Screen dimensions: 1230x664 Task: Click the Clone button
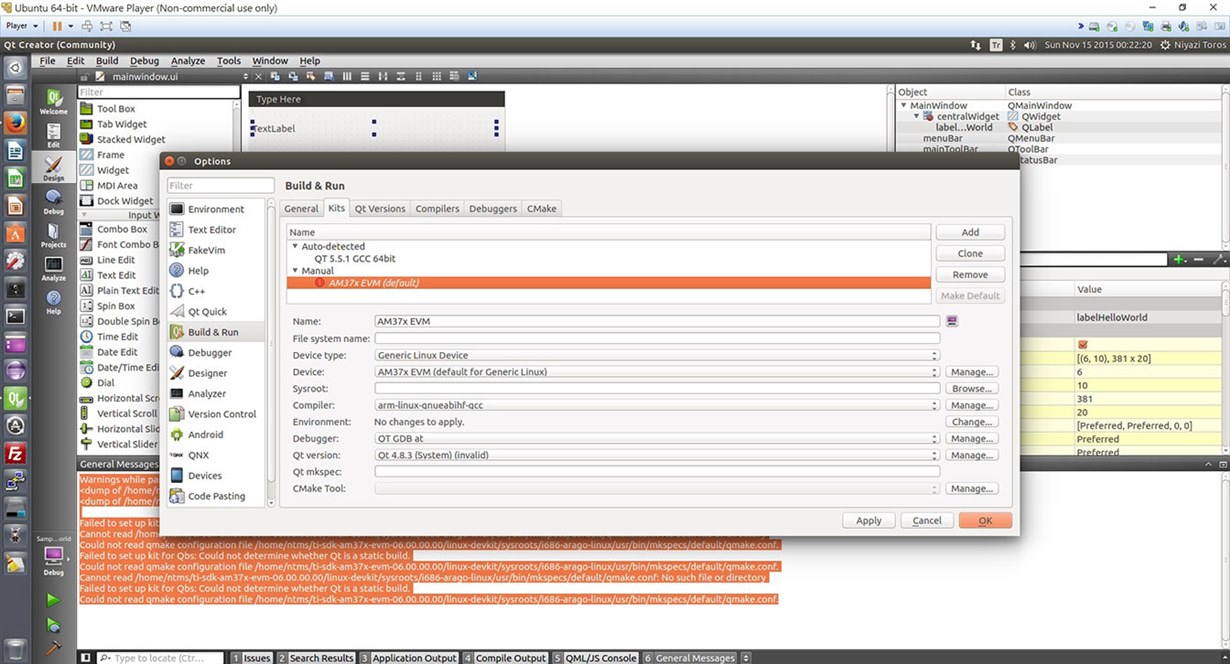point(970,253)
